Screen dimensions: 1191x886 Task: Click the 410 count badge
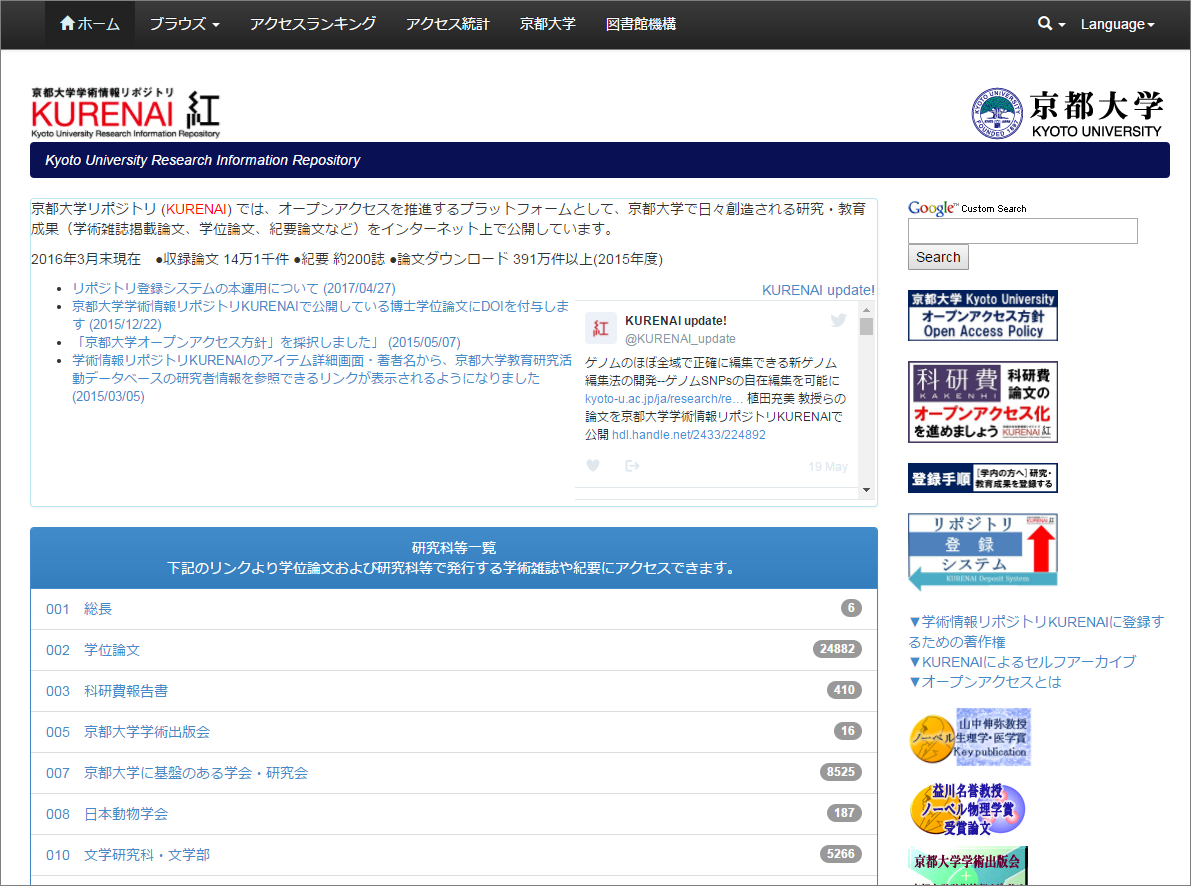tap(844, 690)
